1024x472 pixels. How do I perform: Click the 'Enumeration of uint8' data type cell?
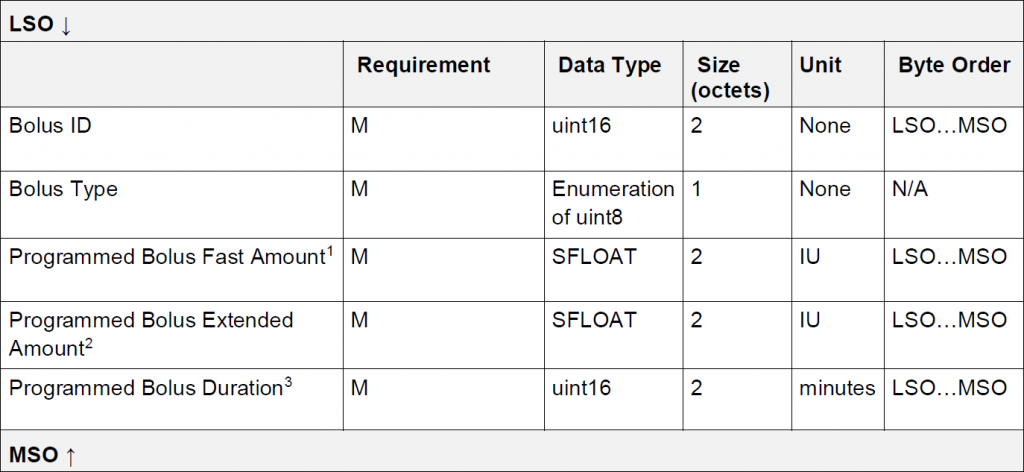click(613, 201)
